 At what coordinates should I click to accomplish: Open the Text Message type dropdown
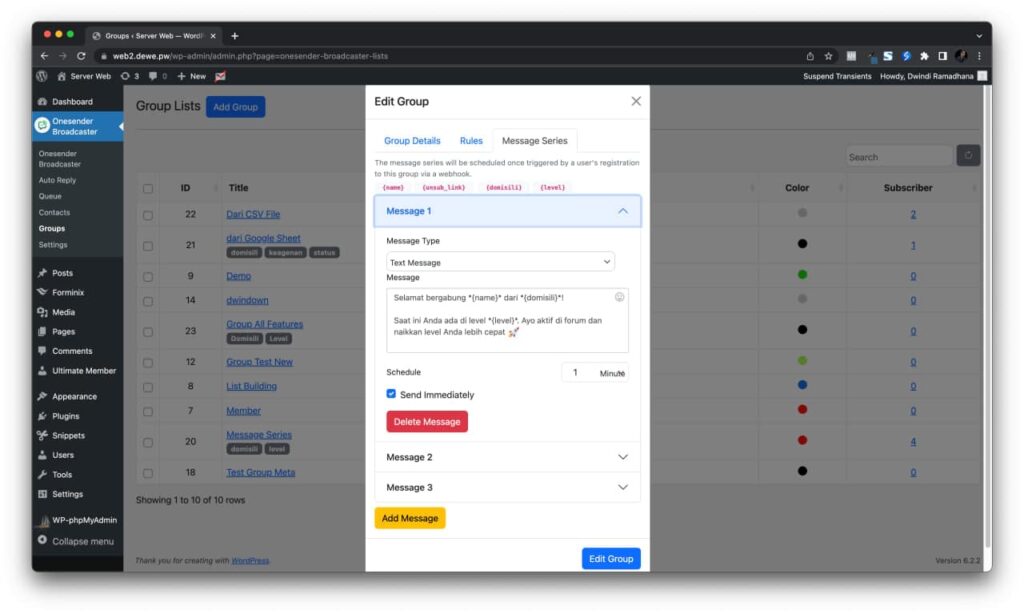(500, 262)
